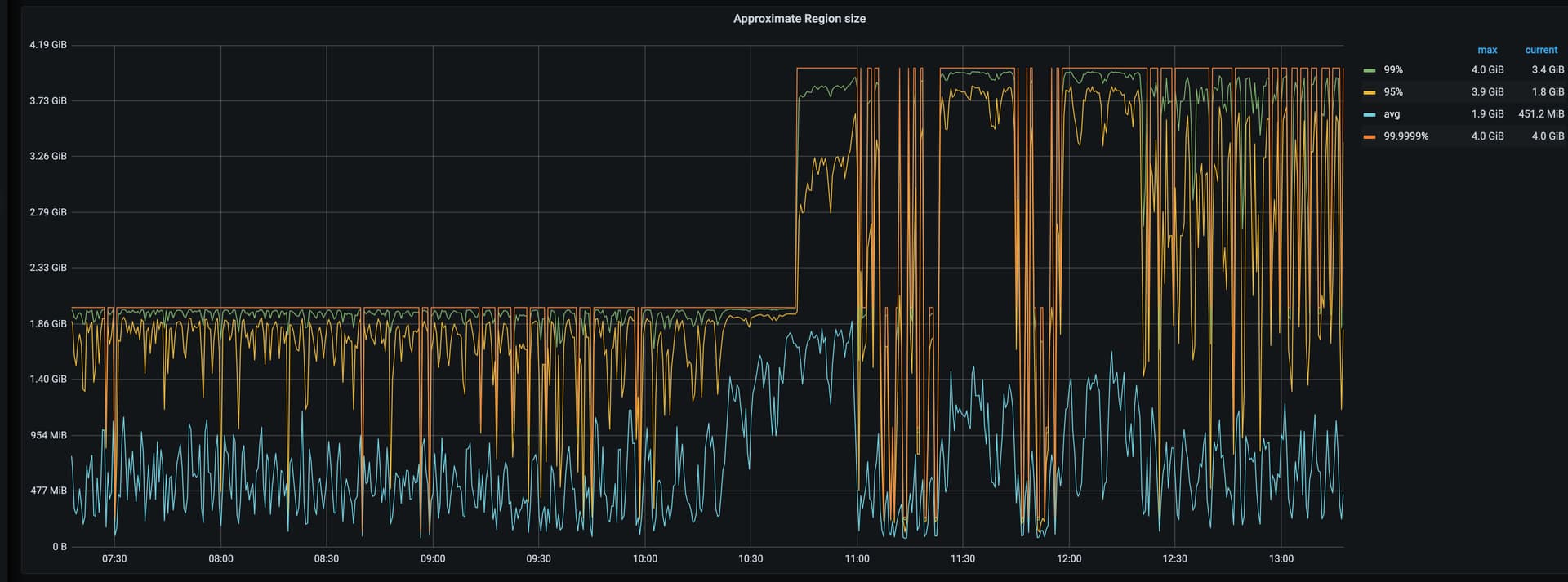This screenshot has width=1568, height=582.
Task: Click the 3.73 GiB y-axis label
Action: point(48,100)
